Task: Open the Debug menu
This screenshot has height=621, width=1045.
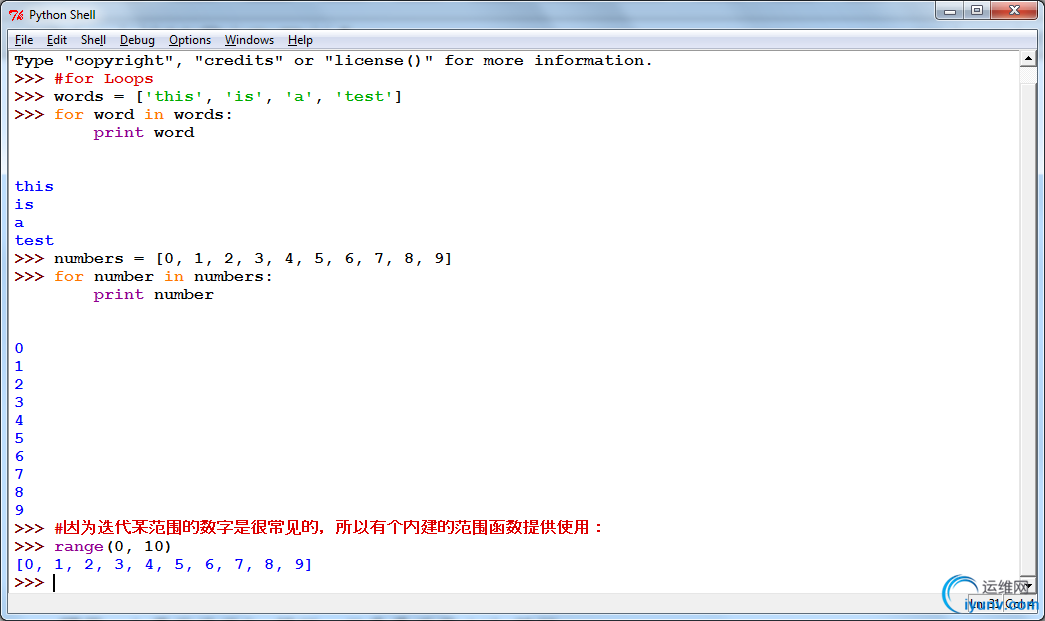Action: 137,40
